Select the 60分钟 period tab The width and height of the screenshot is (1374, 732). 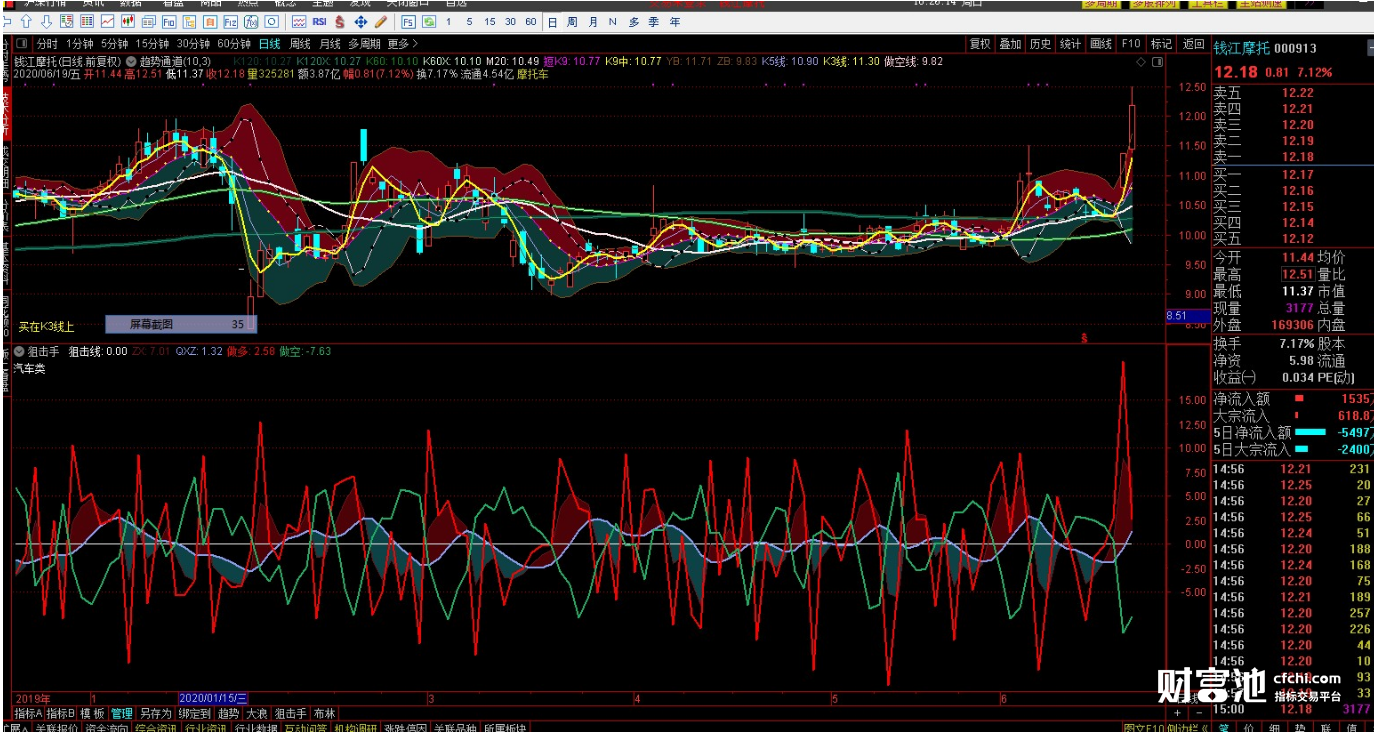tap(233, 44)
